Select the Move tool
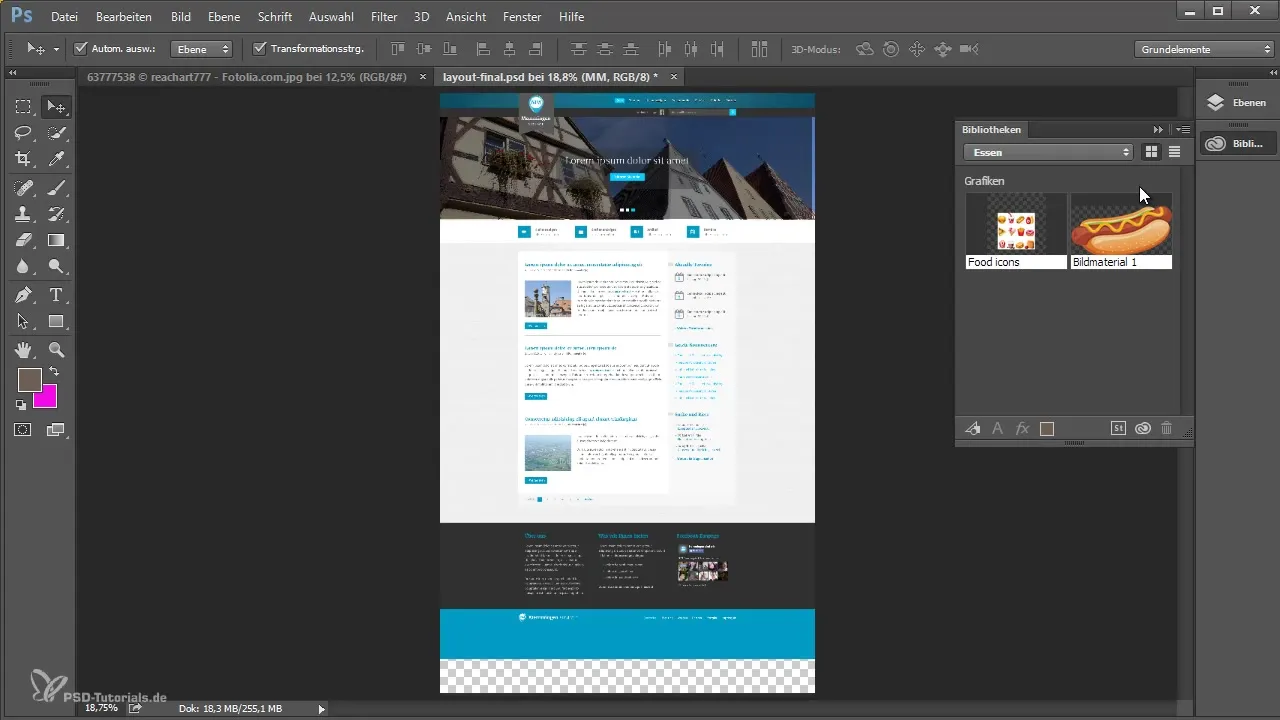This screenshot has height=720, width=1280. (57, 107)
